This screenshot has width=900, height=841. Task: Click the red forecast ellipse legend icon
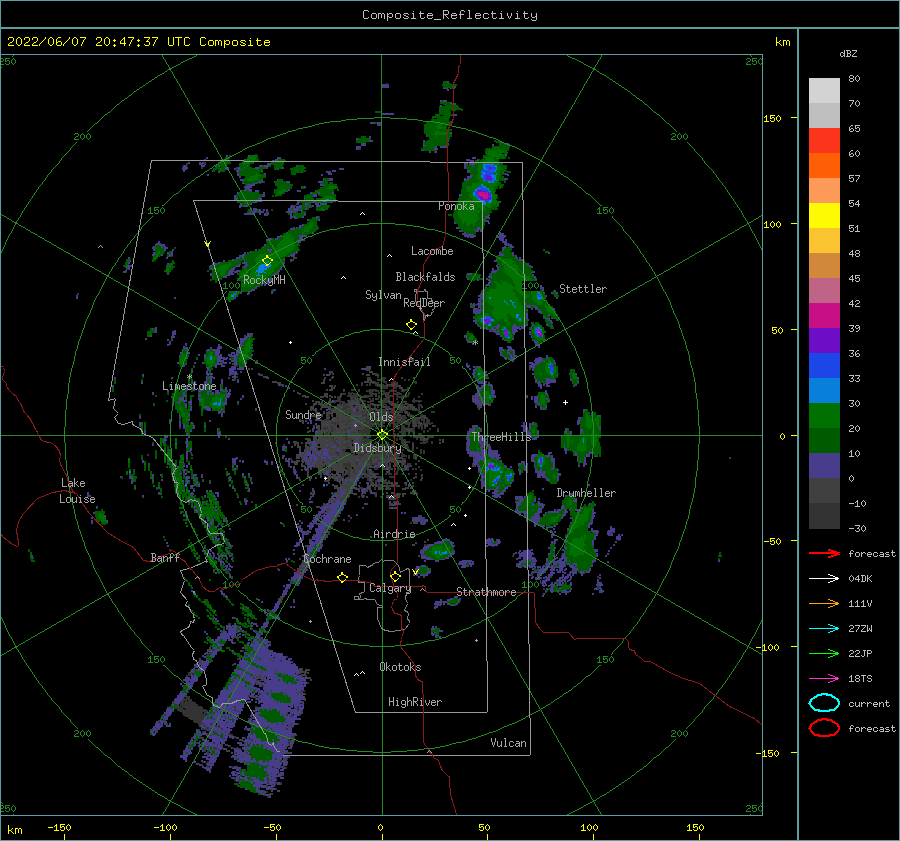tap(824, 728)
